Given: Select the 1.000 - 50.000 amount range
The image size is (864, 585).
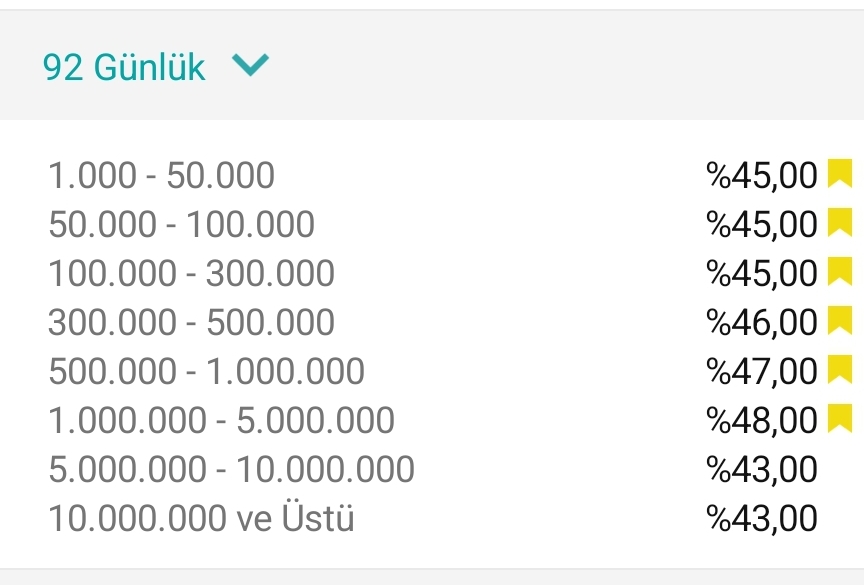Looking at the screenshot, I should (x=161, y=176).
